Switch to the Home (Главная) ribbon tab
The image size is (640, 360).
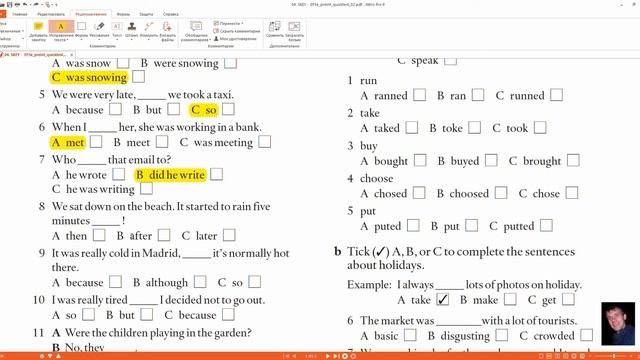point(20,14)
